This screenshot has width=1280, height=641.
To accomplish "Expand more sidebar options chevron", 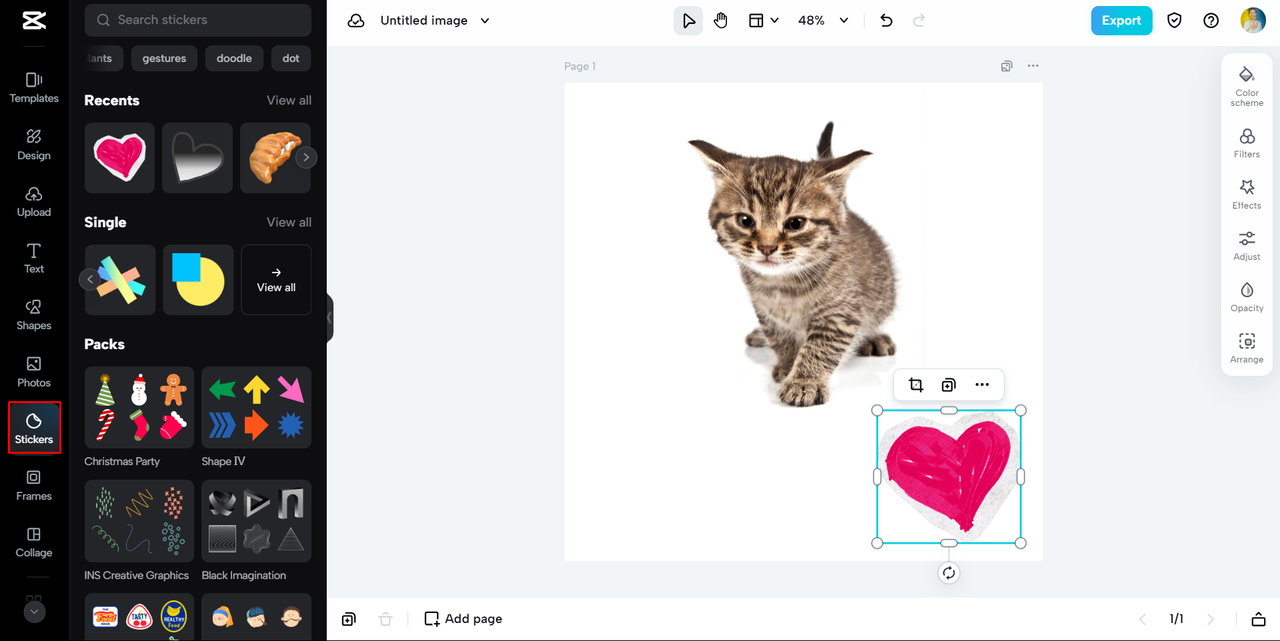I will [34, 611].
